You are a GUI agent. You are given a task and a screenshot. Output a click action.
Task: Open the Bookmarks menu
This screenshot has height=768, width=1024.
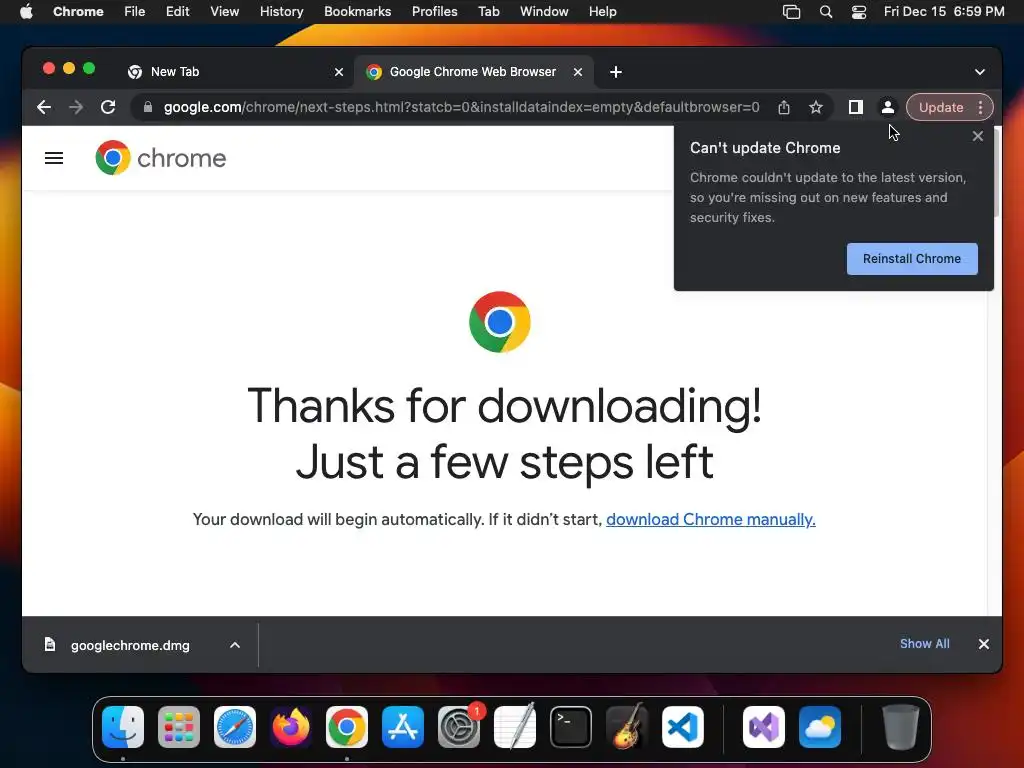pos(357,12)
